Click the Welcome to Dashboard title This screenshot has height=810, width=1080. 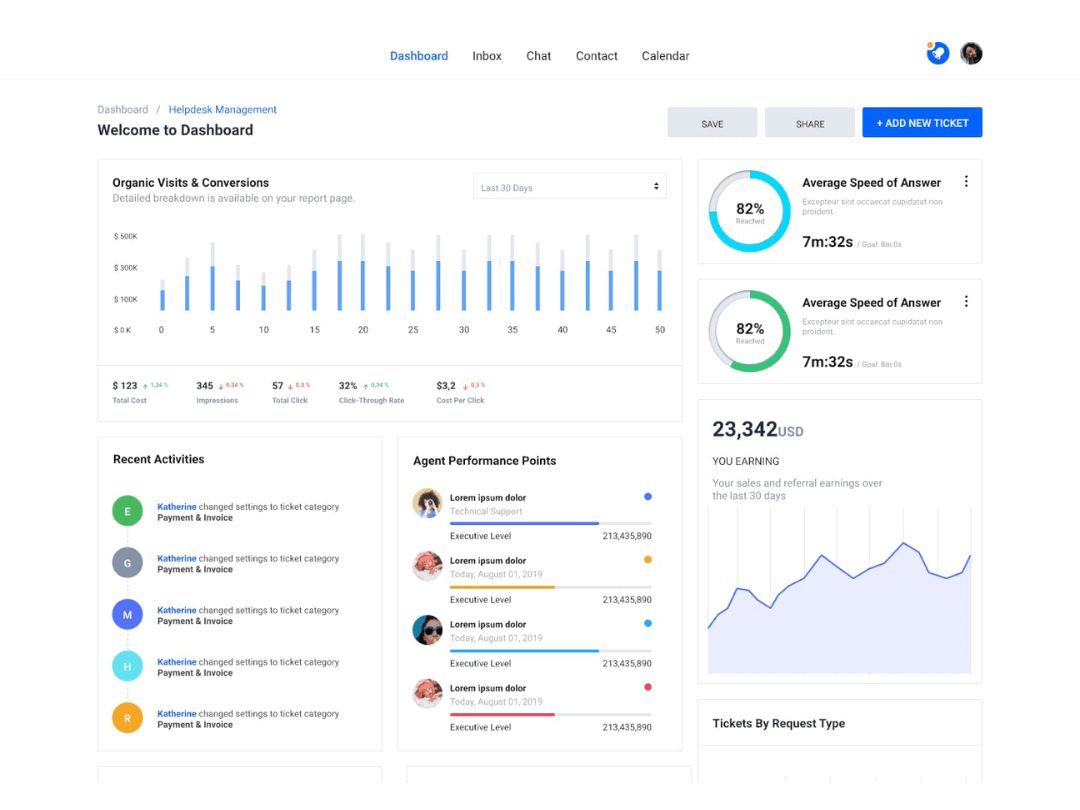pos(176,130)
